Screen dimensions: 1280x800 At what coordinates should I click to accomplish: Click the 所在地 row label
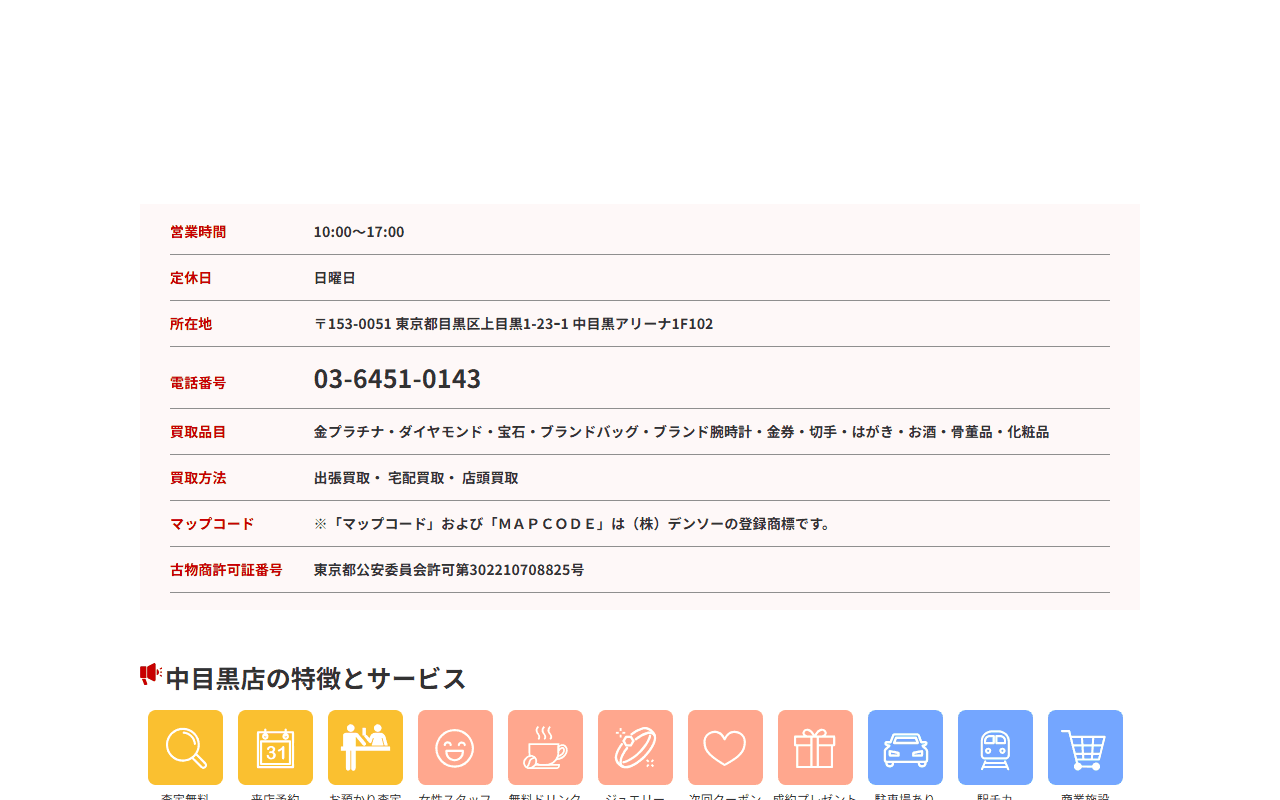[x=191, y=324]
